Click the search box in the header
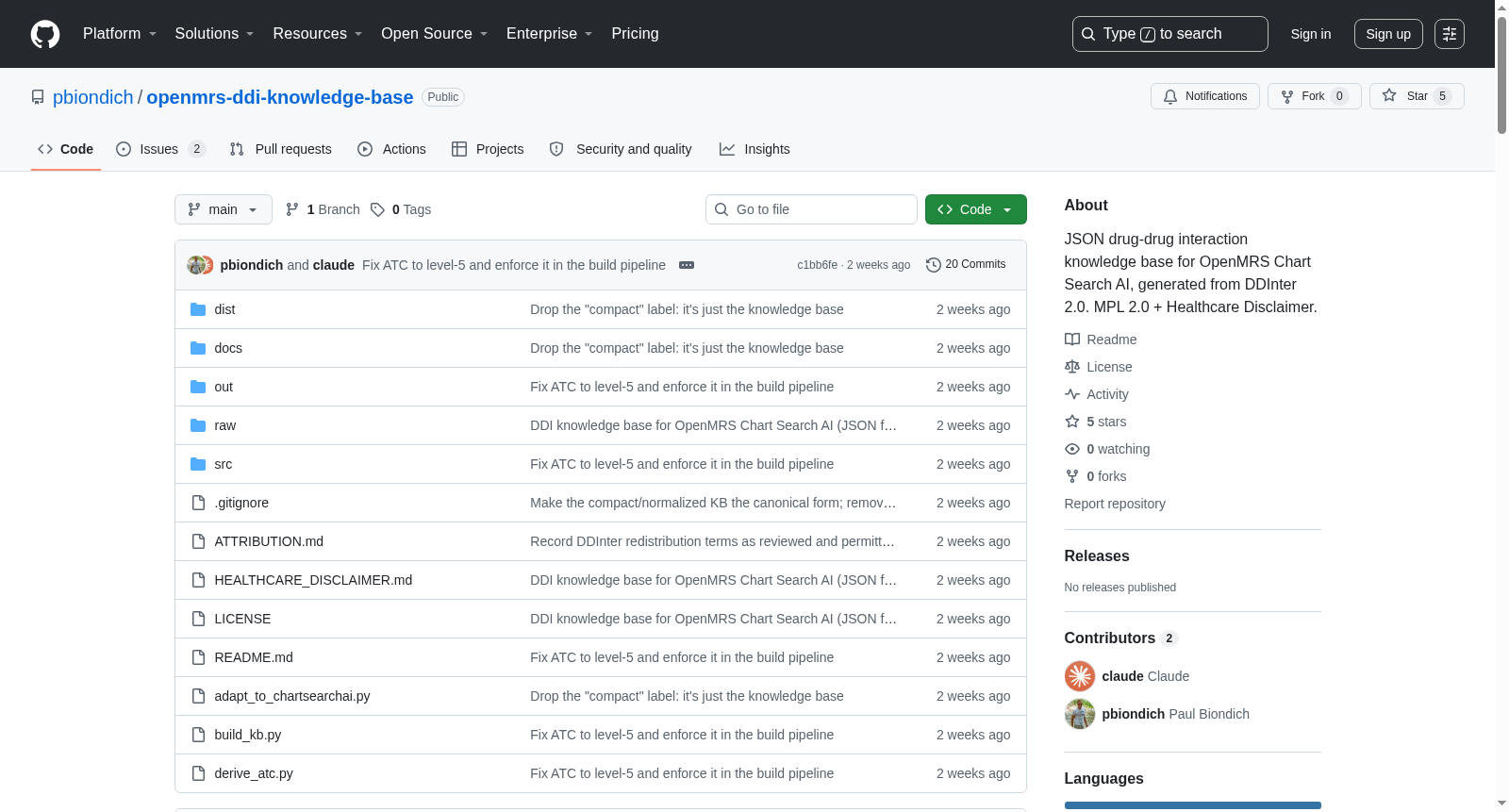The width and height of the screenshot is (1509, 812). [x=1170, y=34]
